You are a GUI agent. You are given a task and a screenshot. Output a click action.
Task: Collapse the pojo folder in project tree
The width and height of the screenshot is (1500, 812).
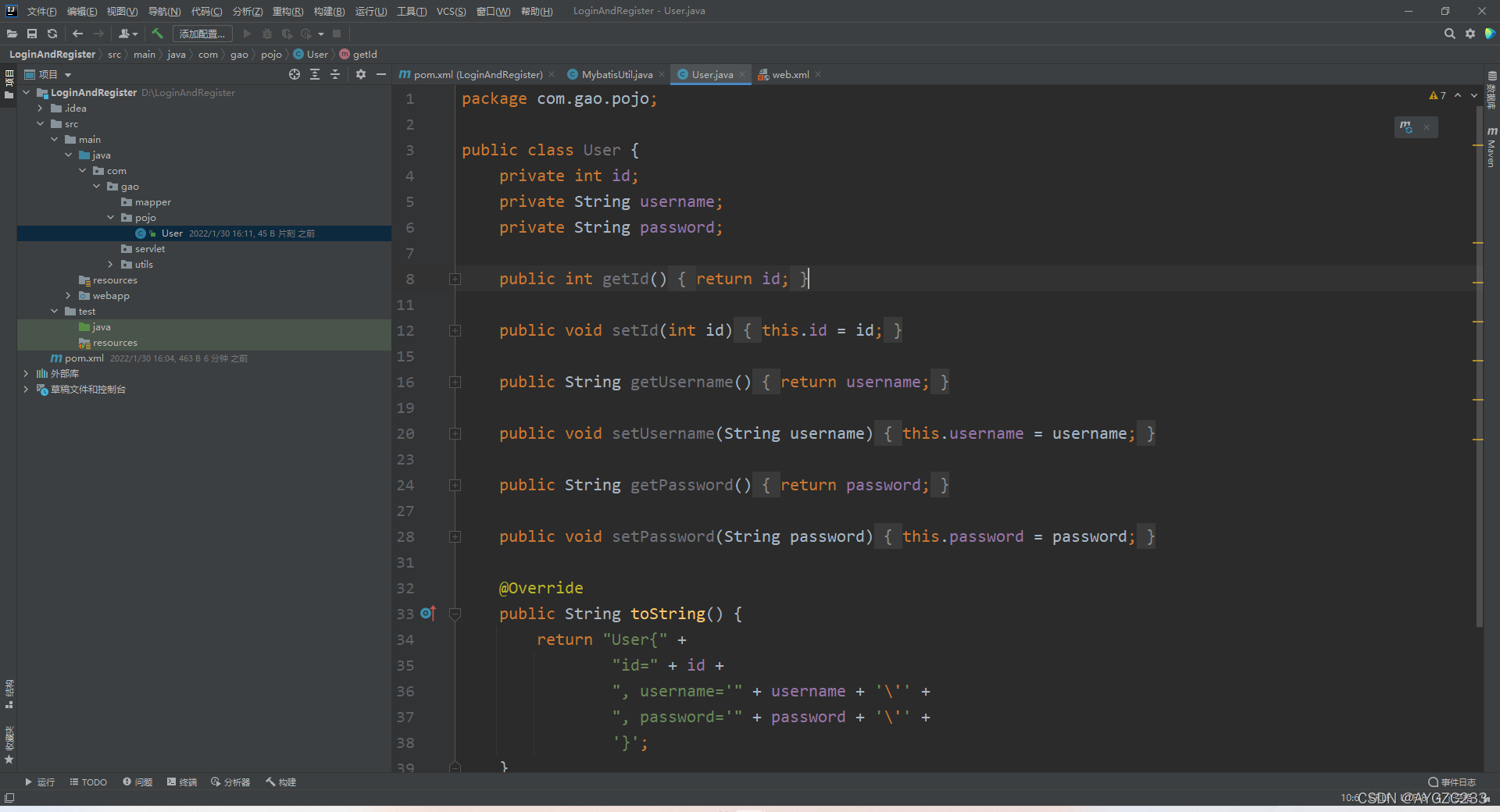(x=112, y=218)
